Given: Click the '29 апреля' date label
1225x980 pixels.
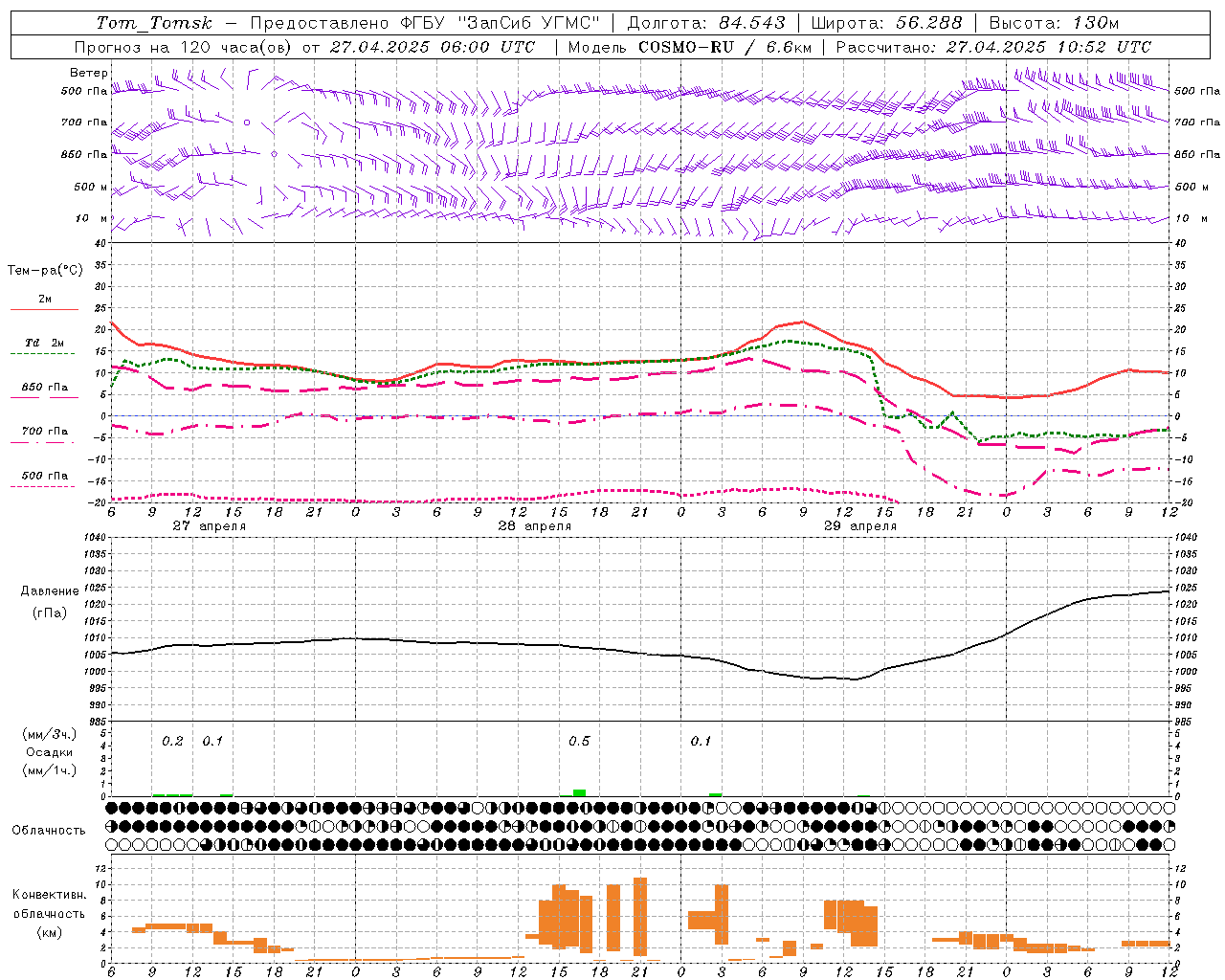Looking at the screenshot, I should click(860, 526).
